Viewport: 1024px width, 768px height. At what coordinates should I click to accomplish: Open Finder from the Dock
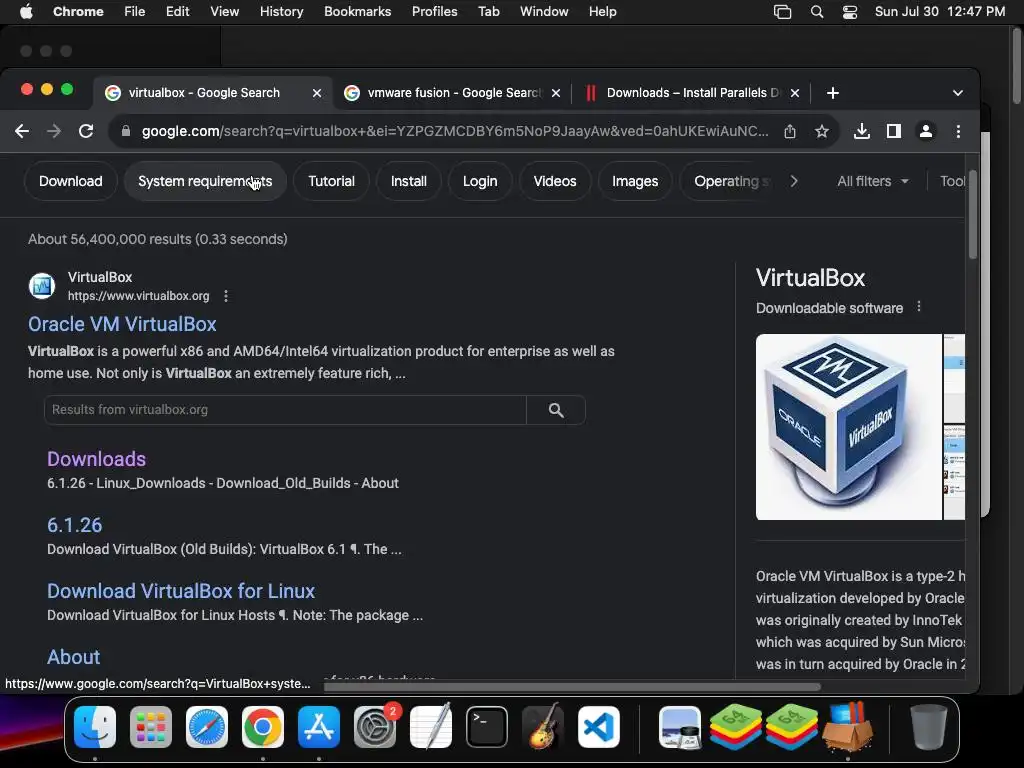[x=95, y=727]
